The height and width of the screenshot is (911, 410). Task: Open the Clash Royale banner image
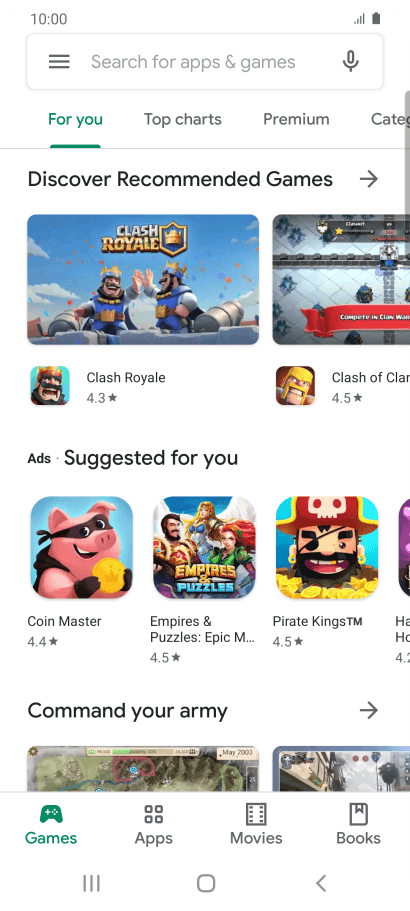(x=143, y=279)
